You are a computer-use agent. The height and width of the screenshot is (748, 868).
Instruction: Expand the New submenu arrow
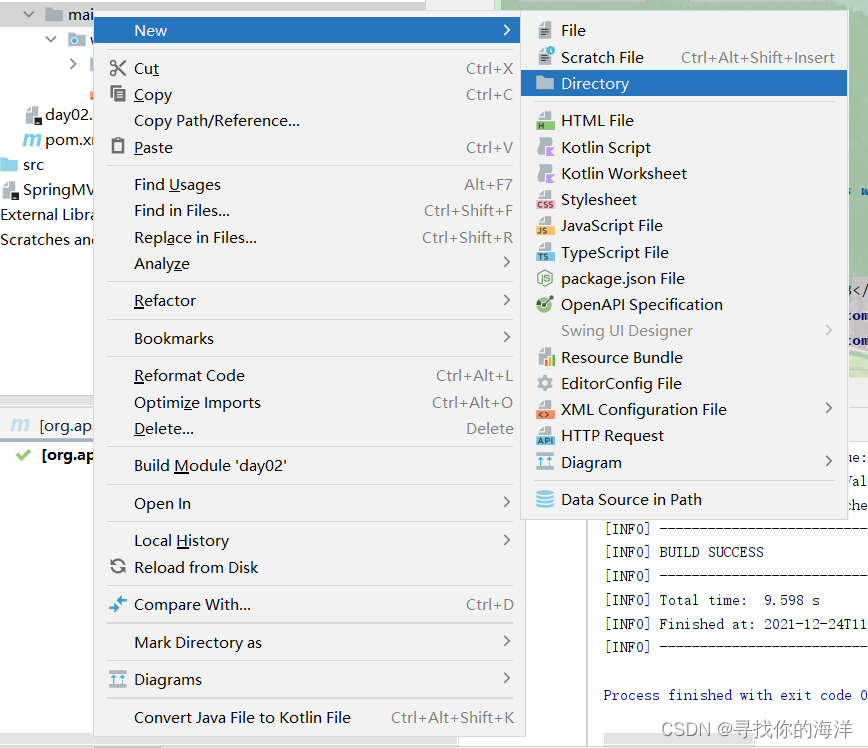click(x=507, y=30)
